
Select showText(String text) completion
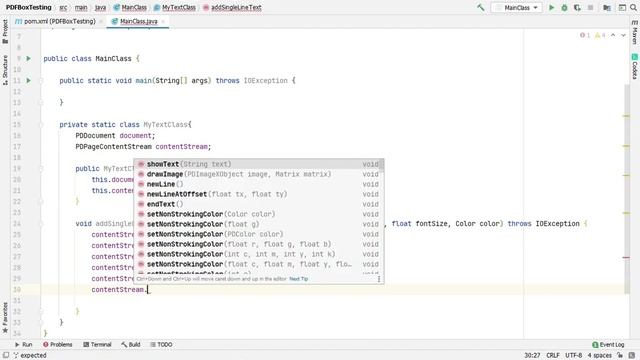256,164
